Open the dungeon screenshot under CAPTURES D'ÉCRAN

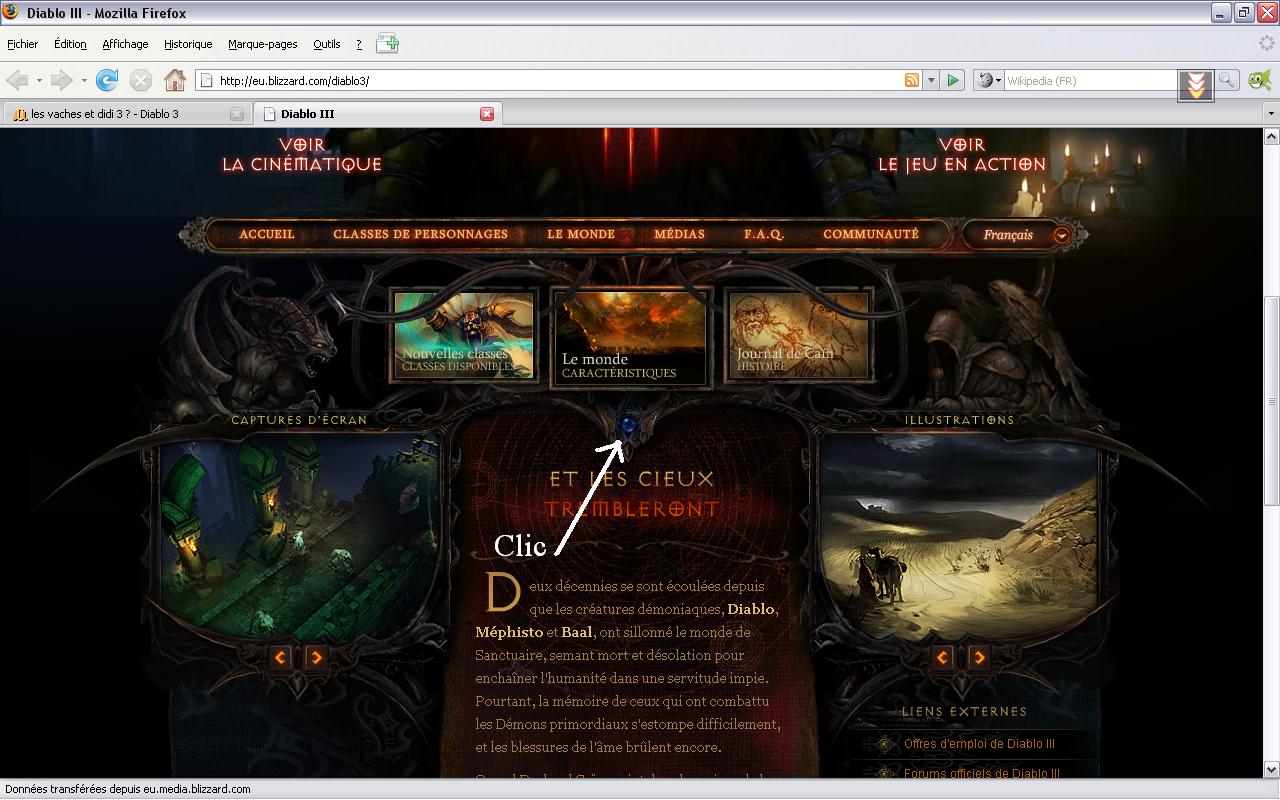pos(299,535)
